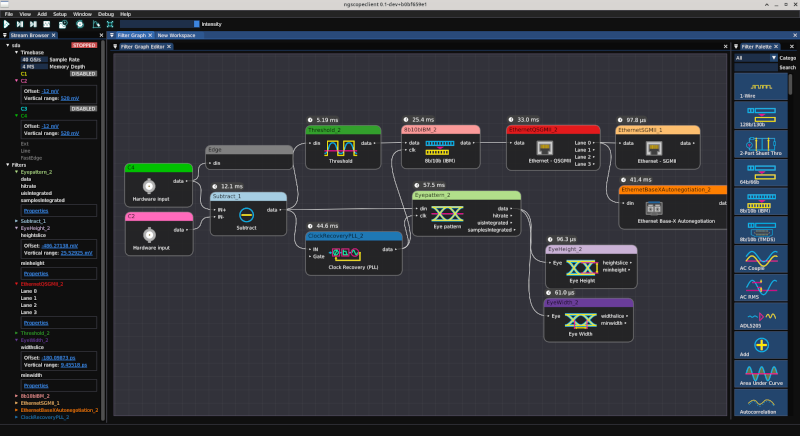Expand the 8b10bIBM_2 tree entry
The height and width of the screenshot is (436, 800).
(x=16, y=396)
